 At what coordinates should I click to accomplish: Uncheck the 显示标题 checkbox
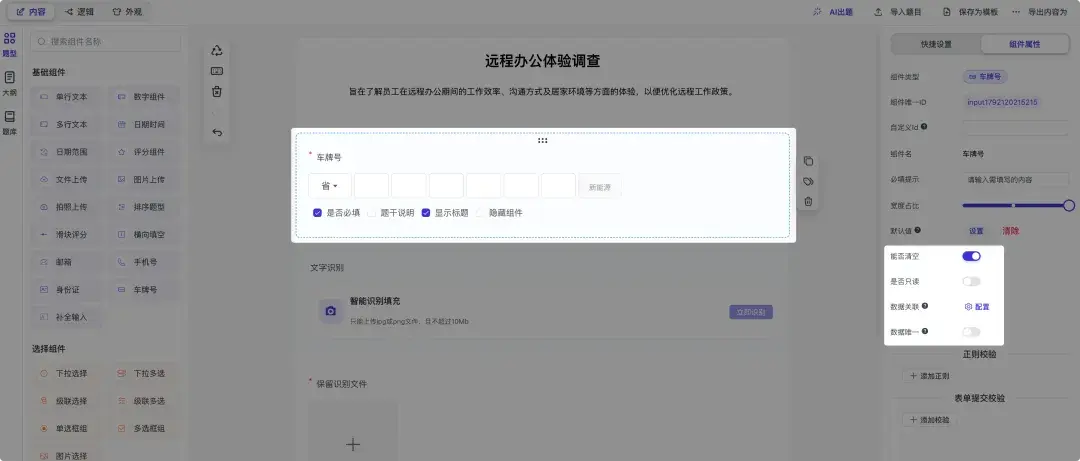point(426,213)
